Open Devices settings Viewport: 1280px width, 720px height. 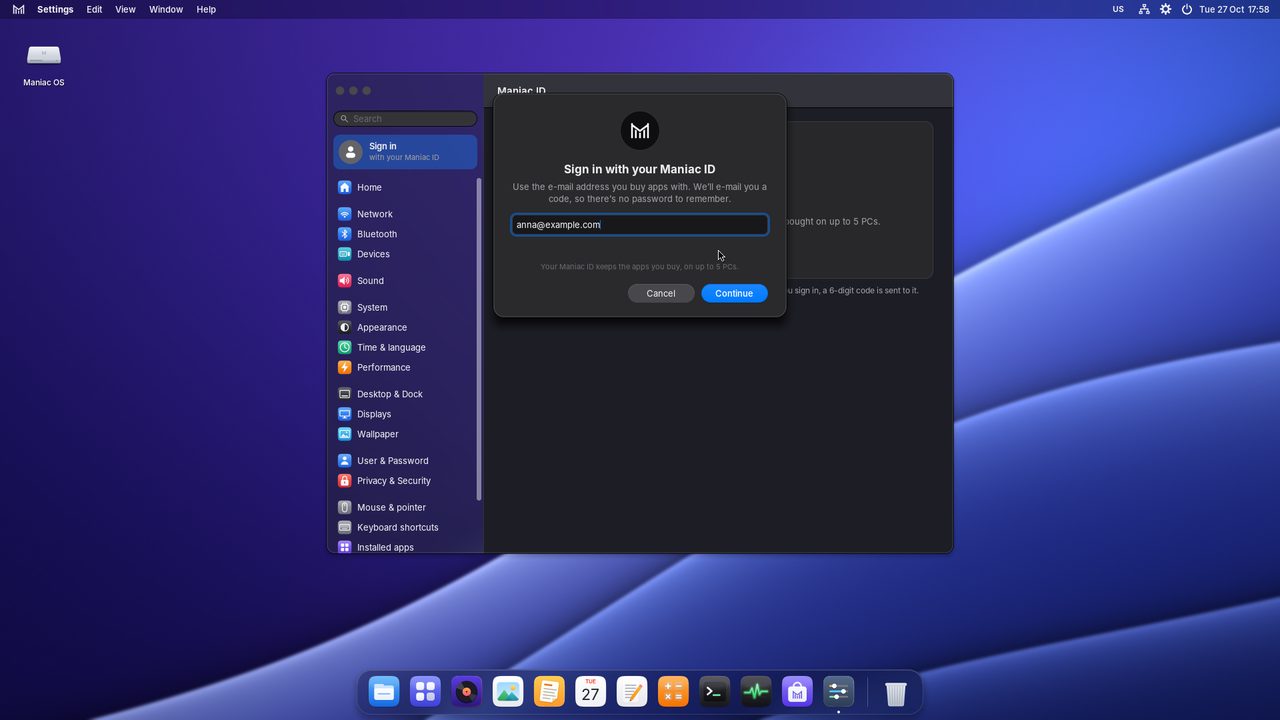coord(405,254)
